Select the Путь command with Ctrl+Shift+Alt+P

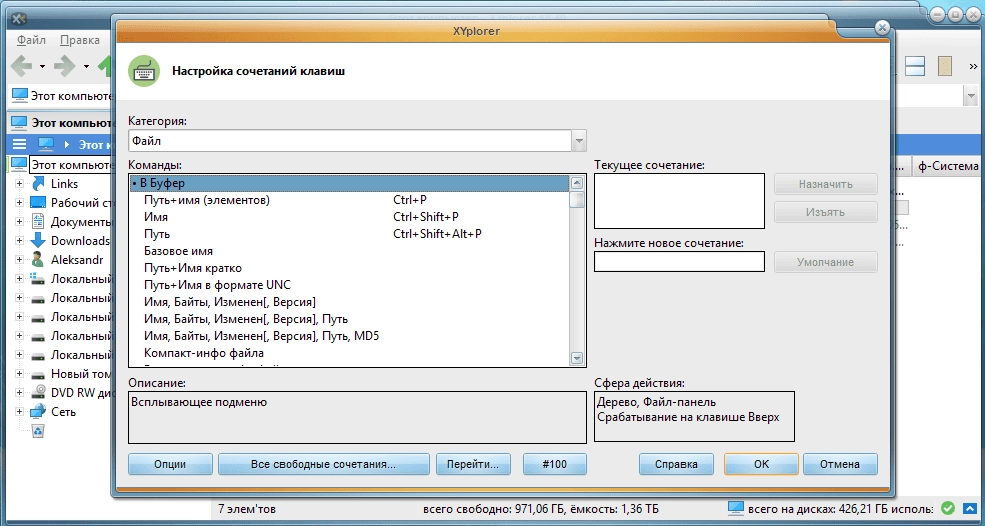pos(349,234)
